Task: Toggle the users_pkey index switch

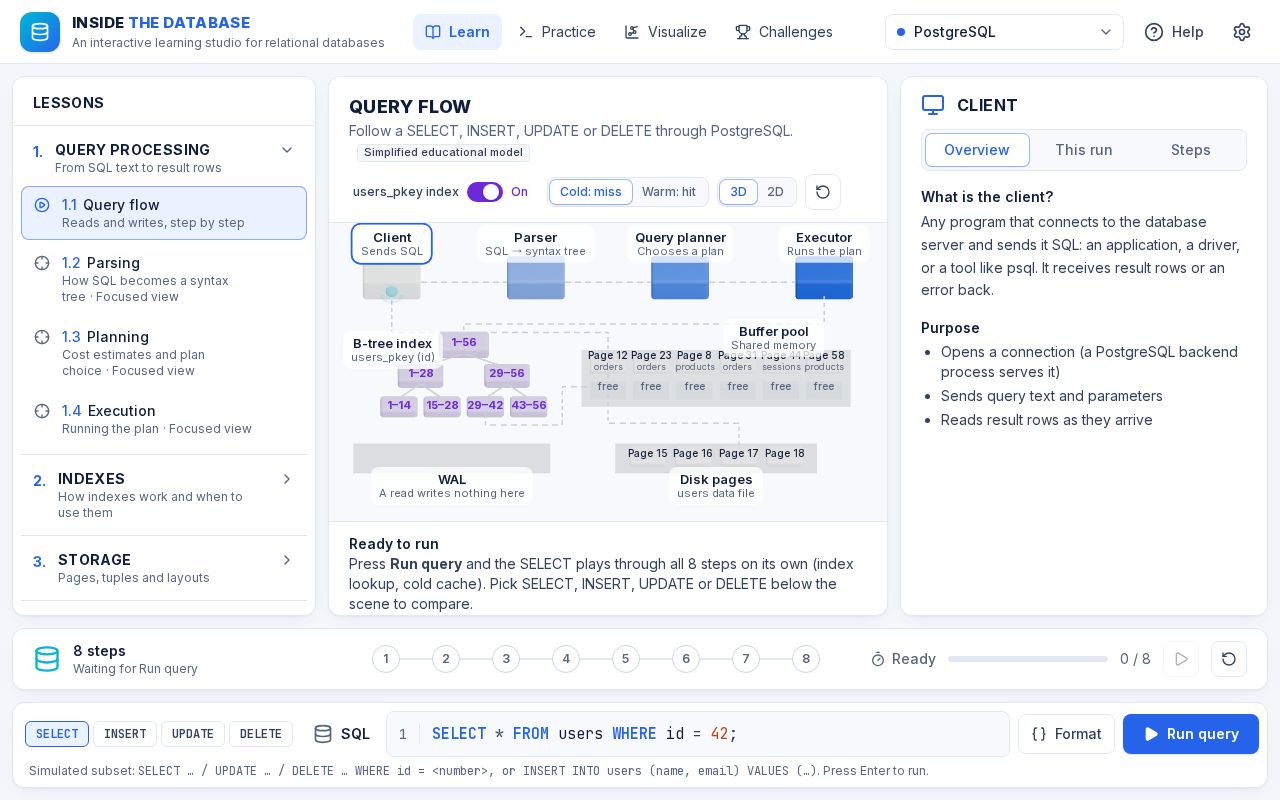Action: pos(485,192)
